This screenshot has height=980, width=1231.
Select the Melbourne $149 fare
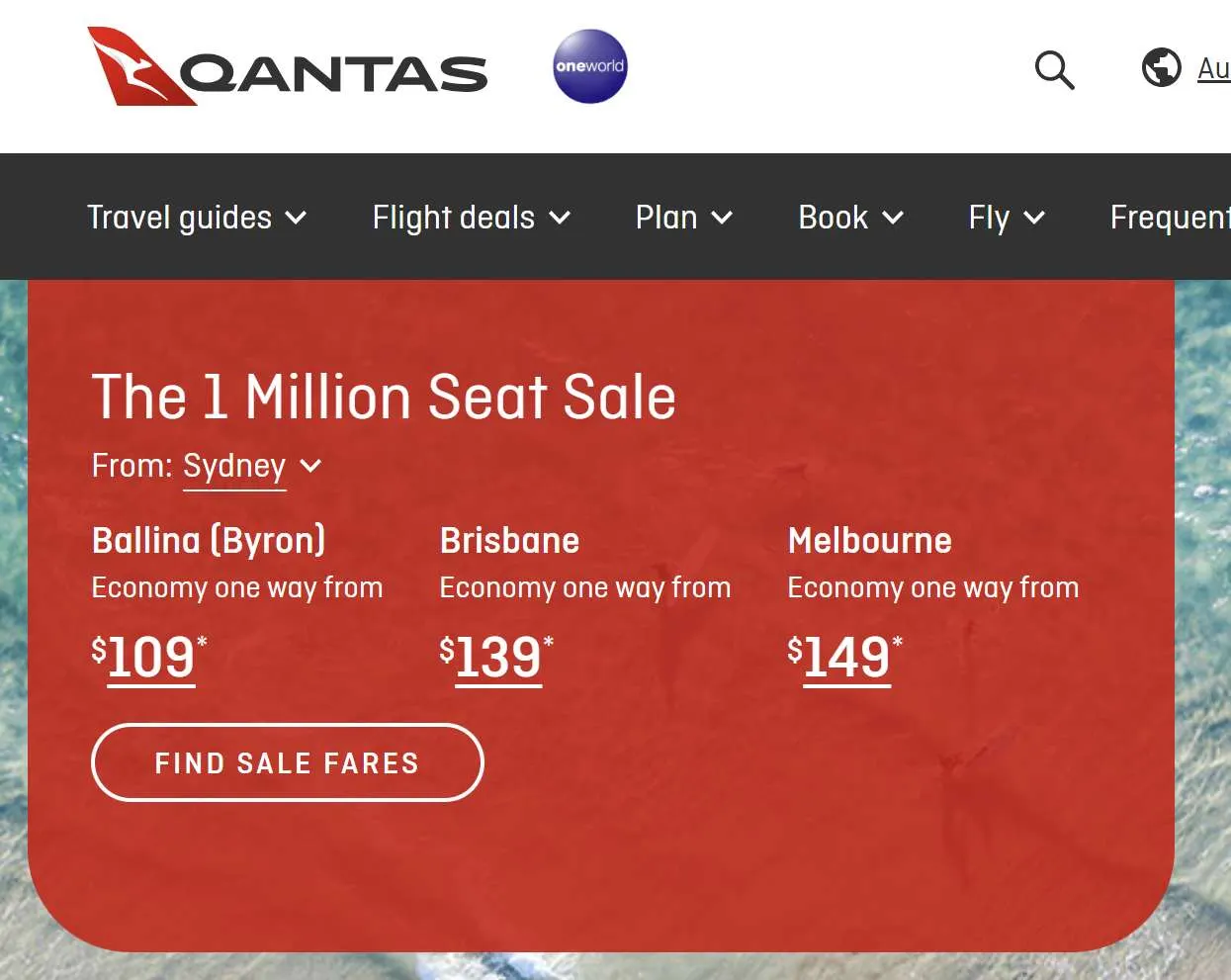(846, 658)
